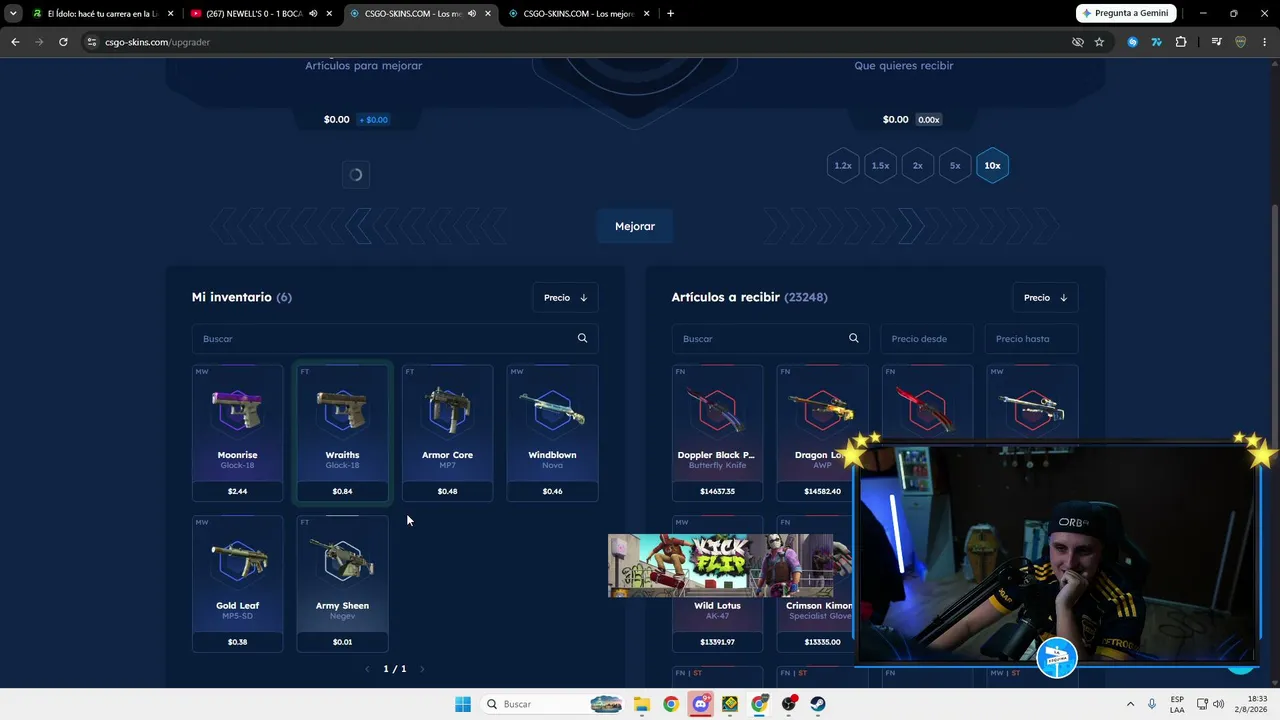
Task: Choose the Doppler Black Pearl Butterfly Knife
Action: (717, 433)
